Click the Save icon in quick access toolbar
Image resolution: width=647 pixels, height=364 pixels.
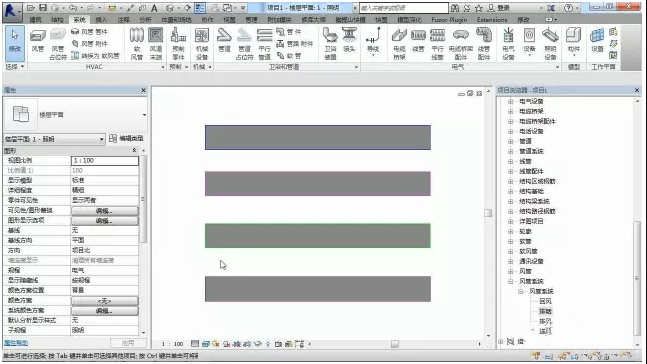pos(43,8)
